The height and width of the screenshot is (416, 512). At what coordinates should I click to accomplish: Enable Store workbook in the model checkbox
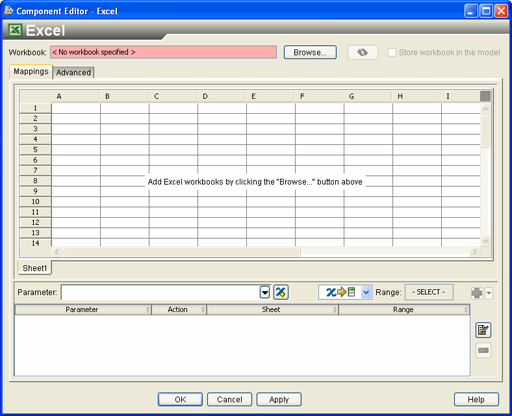[x=392, y=53]
